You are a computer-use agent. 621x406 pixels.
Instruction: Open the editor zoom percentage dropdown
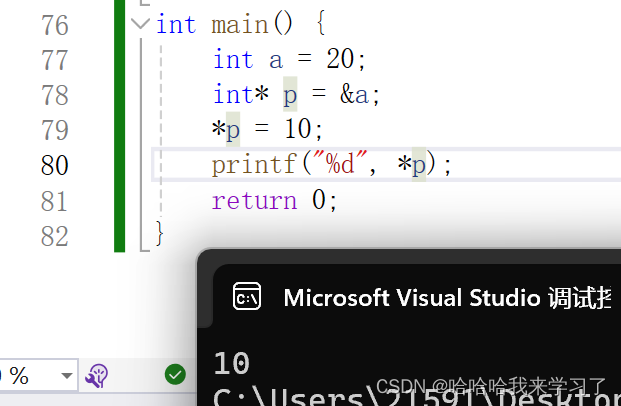tap(67, 375)
